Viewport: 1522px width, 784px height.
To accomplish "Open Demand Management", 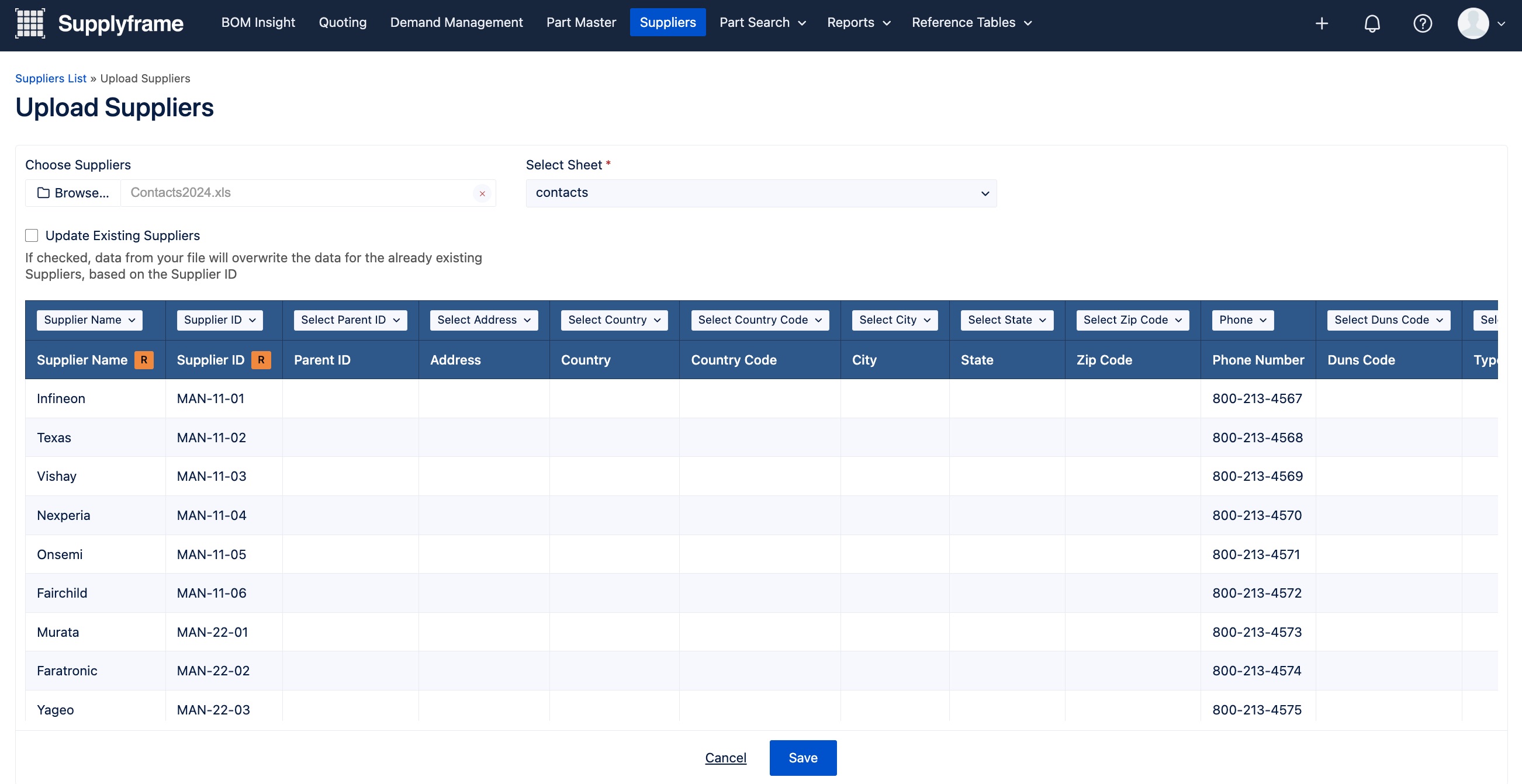I will tap(456, 22).
